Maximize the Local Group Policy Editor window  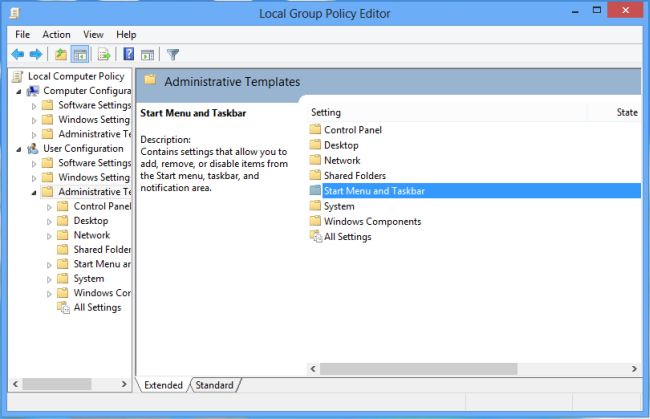point(597,10)
